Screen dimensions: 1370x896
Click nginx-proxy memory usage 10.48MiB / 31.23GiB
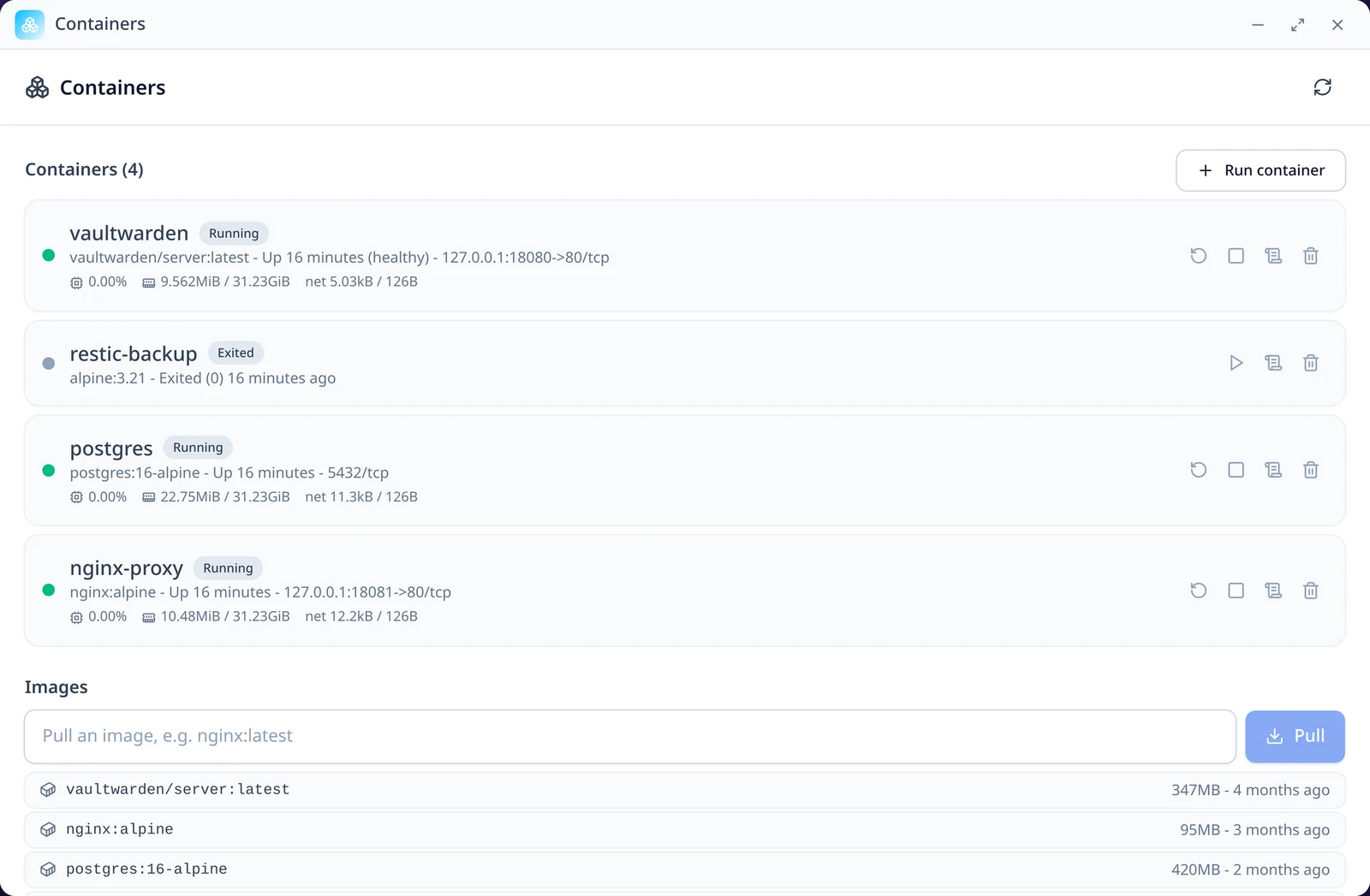point(216,616)
